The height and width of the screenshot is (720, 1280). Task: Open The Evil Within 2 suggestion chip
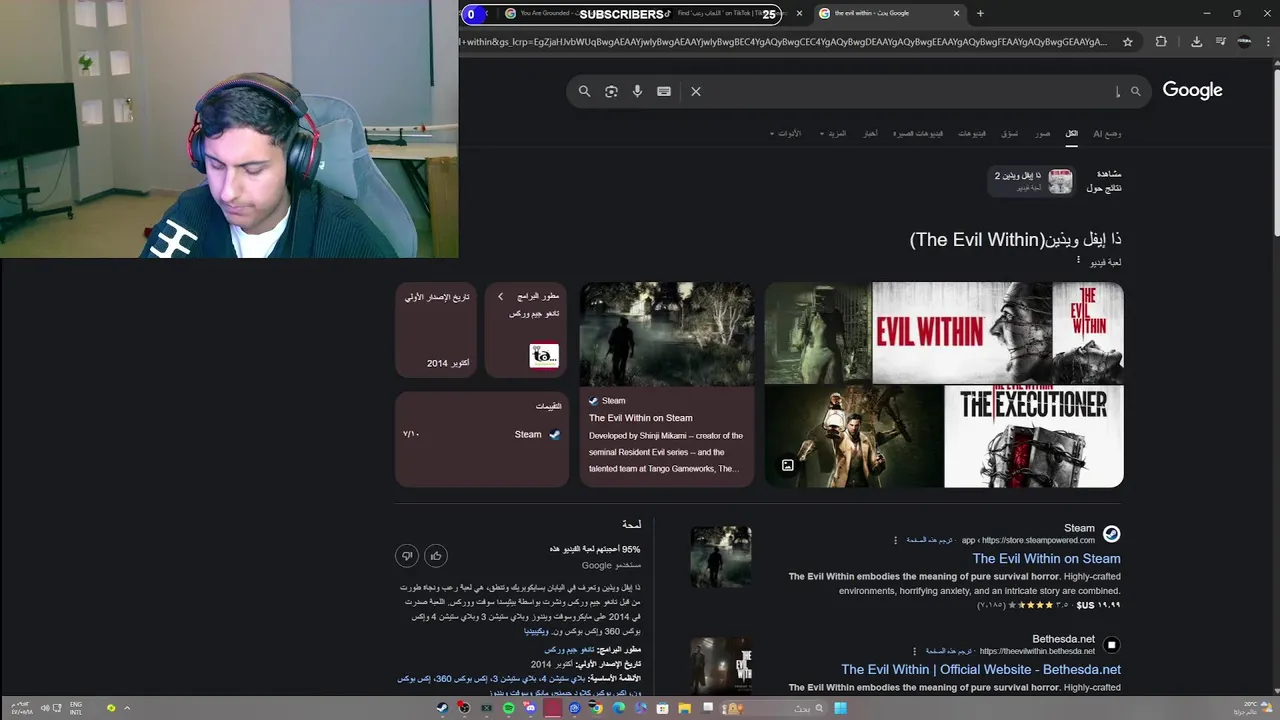tap(1033, 181)
